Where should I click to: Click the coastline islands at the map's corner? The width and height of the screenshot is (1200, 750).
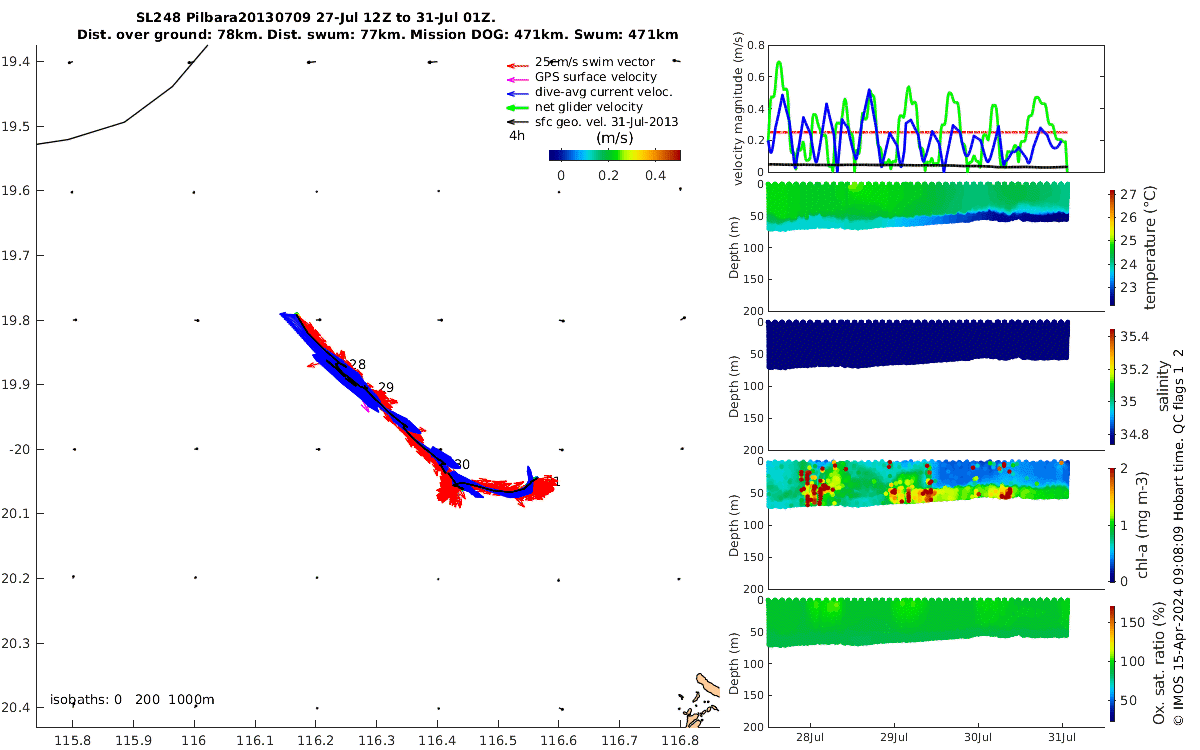coord(700,700)
